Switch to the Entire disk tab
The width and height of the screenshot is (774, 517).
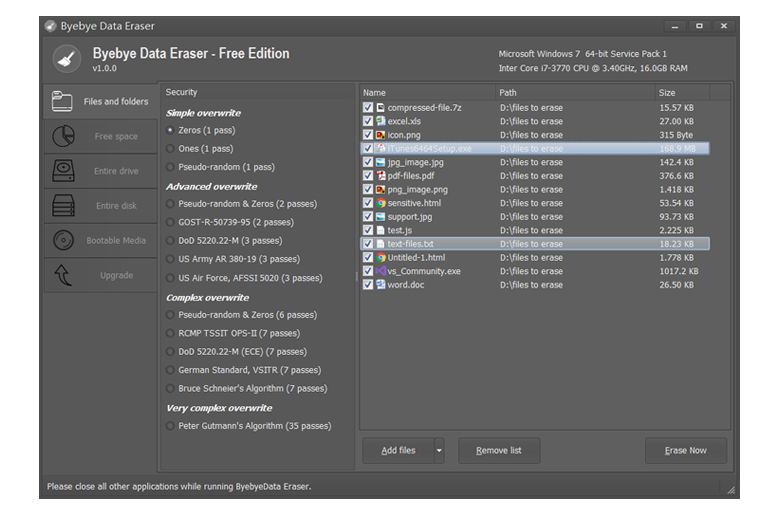pos(101,205)
